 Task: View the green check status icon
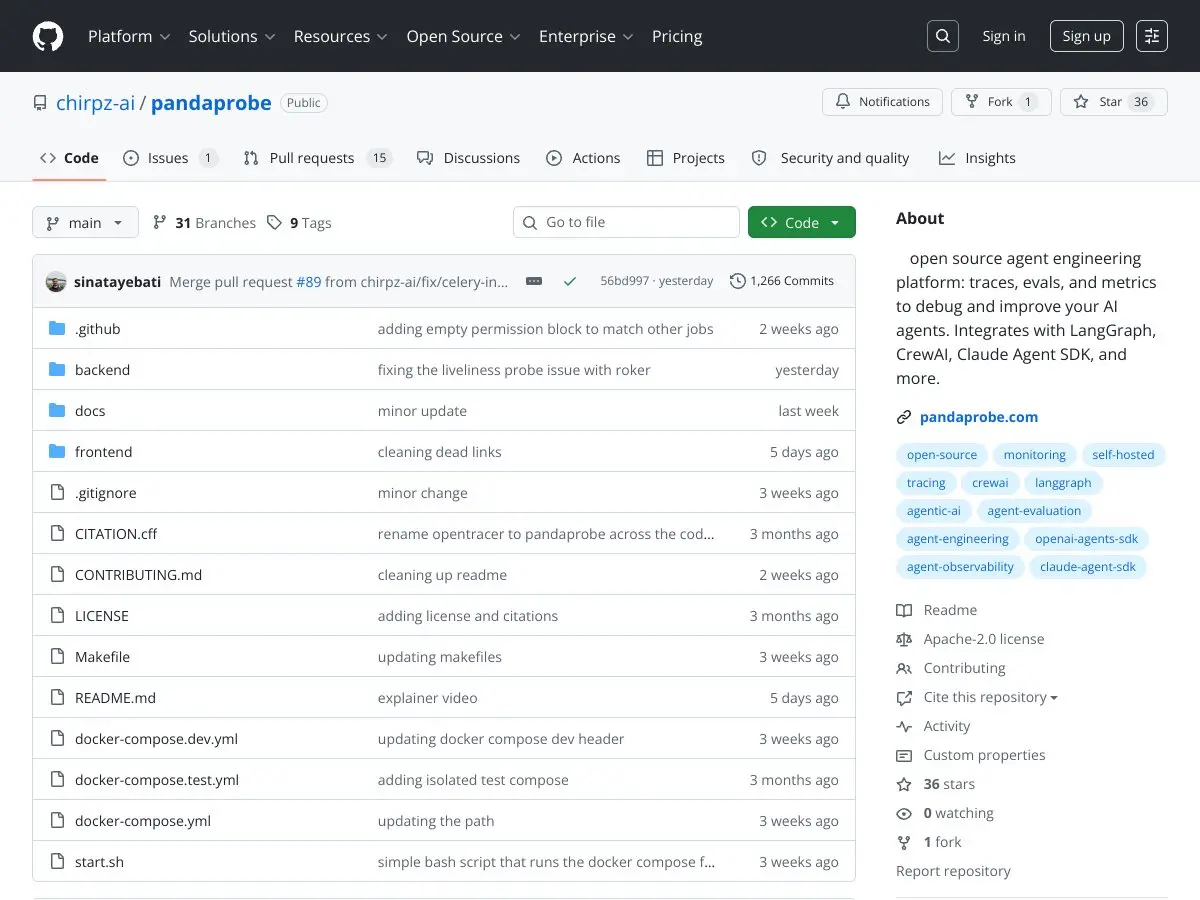(570, 281)
